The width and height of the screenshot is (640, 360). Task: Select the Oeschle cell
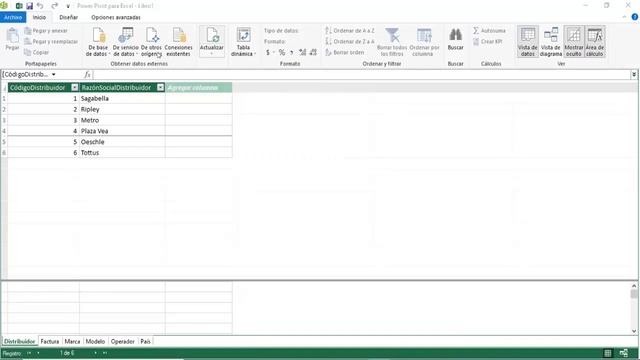[x=122, y=142]
